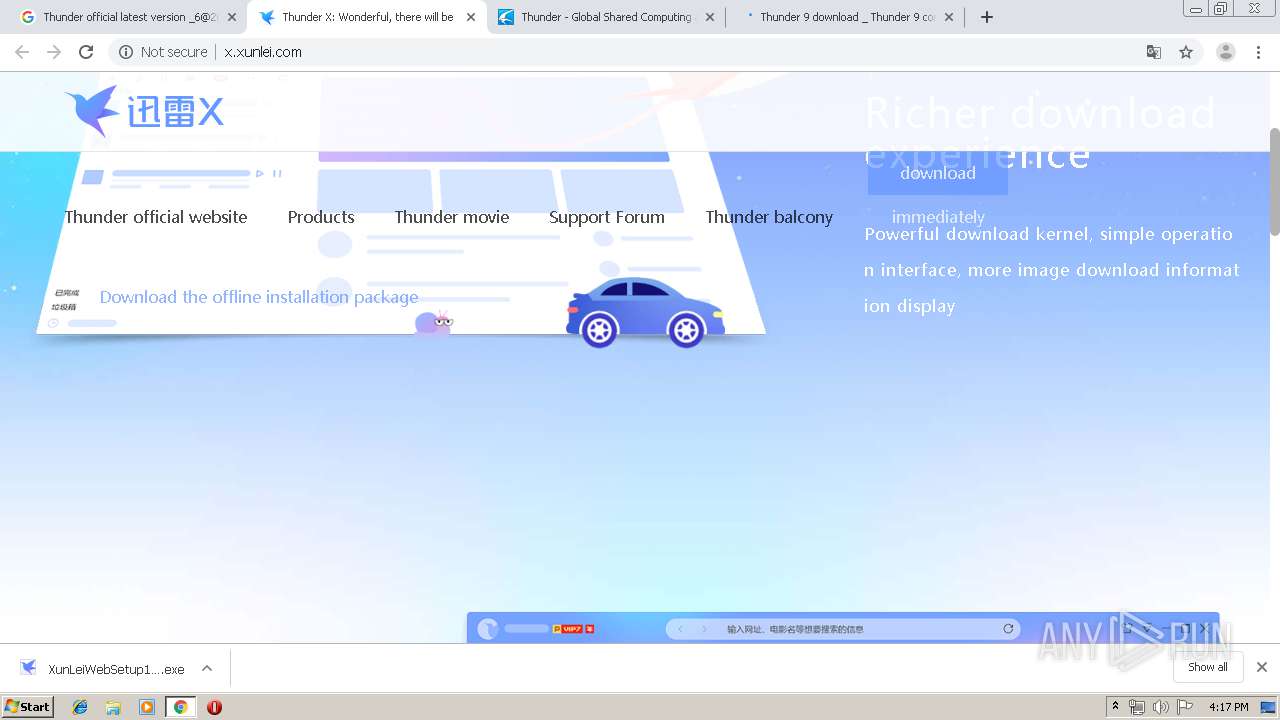Click the volume speaker tray icon
This screenshot has height=720, width=1280.
1161,707
